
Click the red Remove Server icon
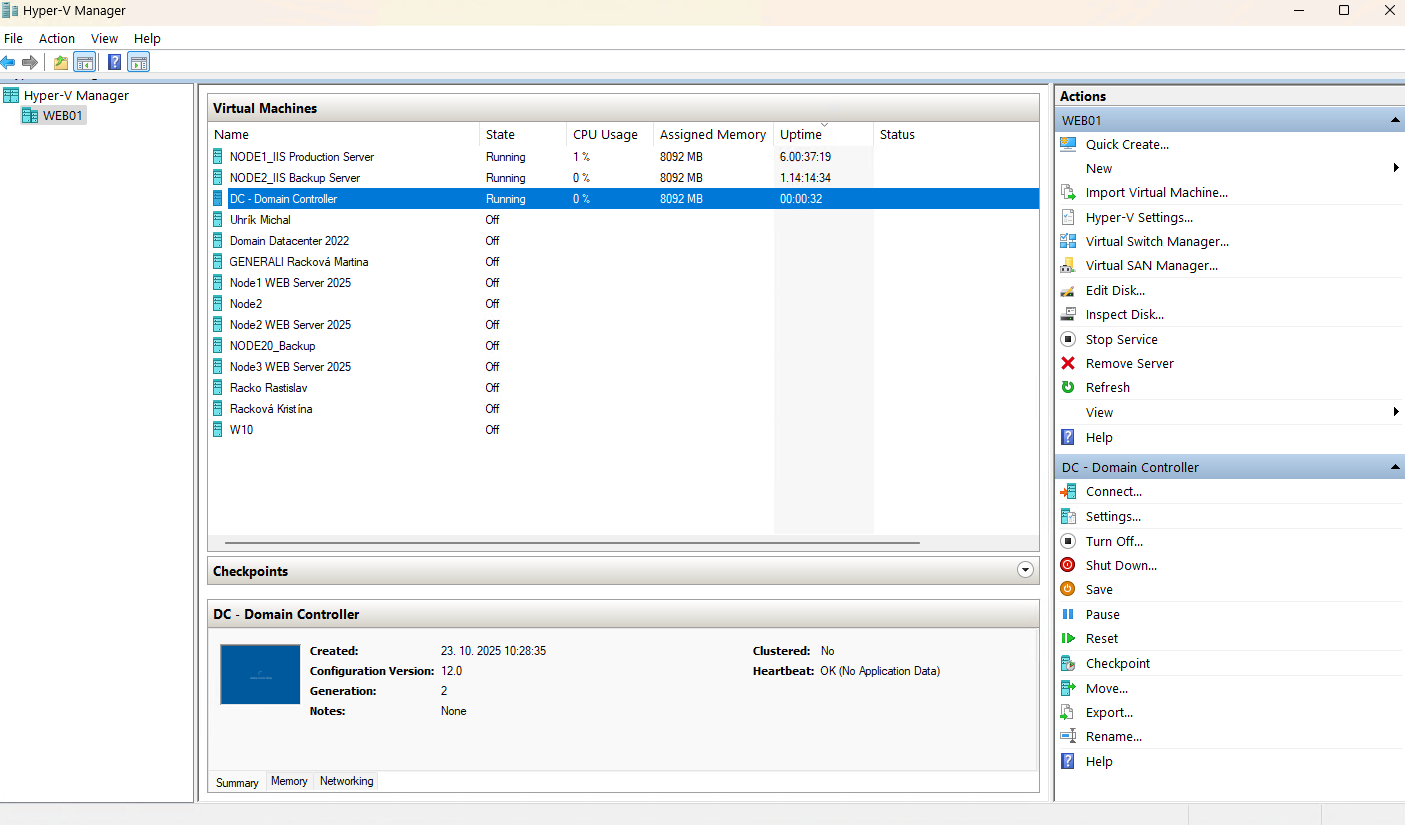(x=1068, y=363)
